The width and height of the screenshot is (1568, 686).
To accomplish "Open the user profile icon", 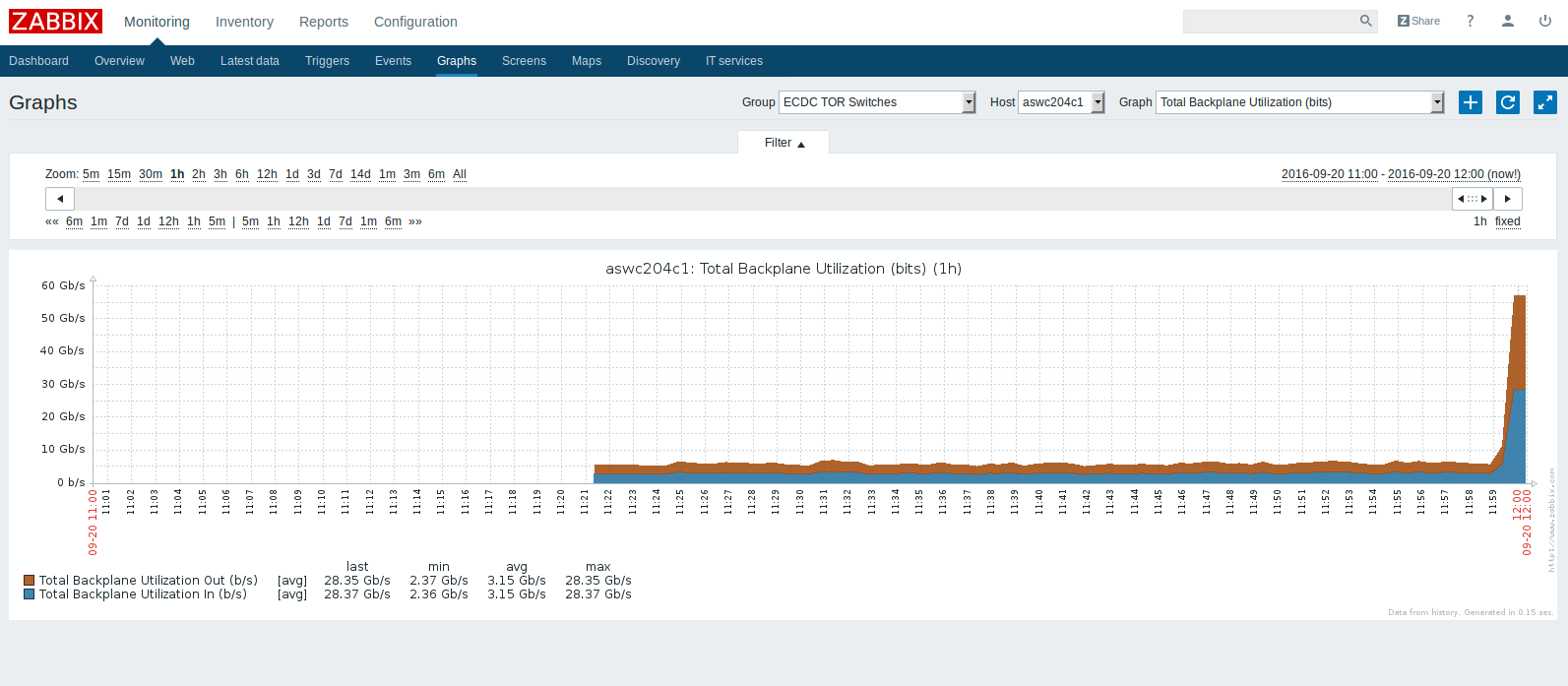I will pyautogui.click(x=1507, y=21).
